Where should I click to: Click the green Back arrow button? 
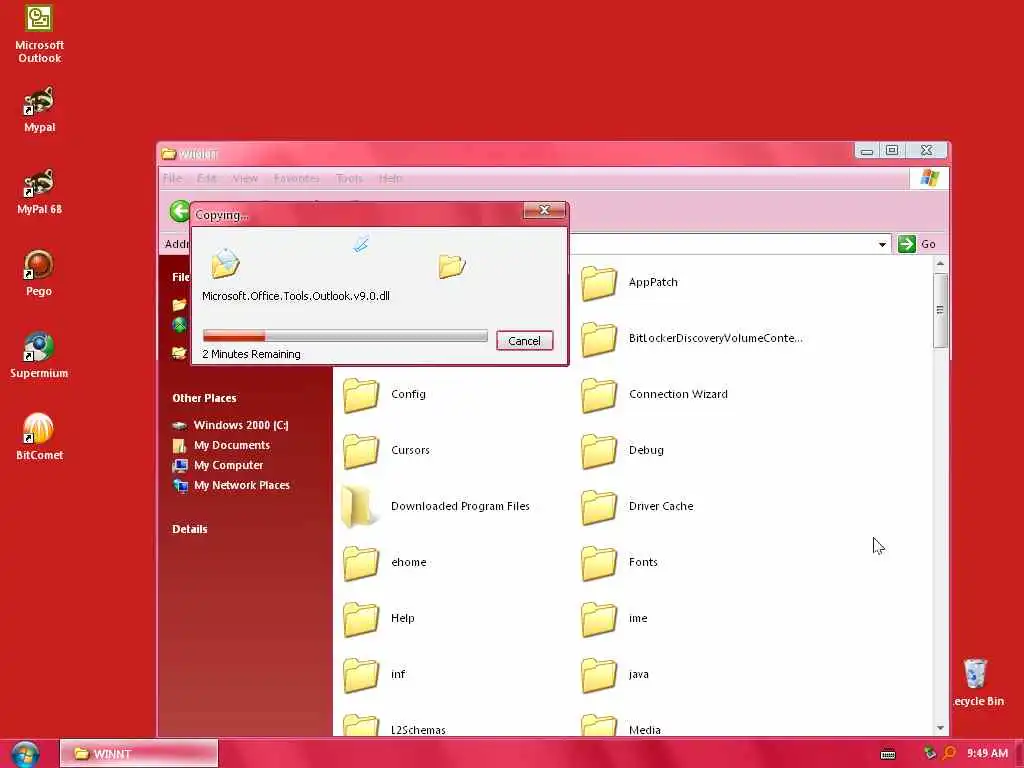tap(179, 212)
